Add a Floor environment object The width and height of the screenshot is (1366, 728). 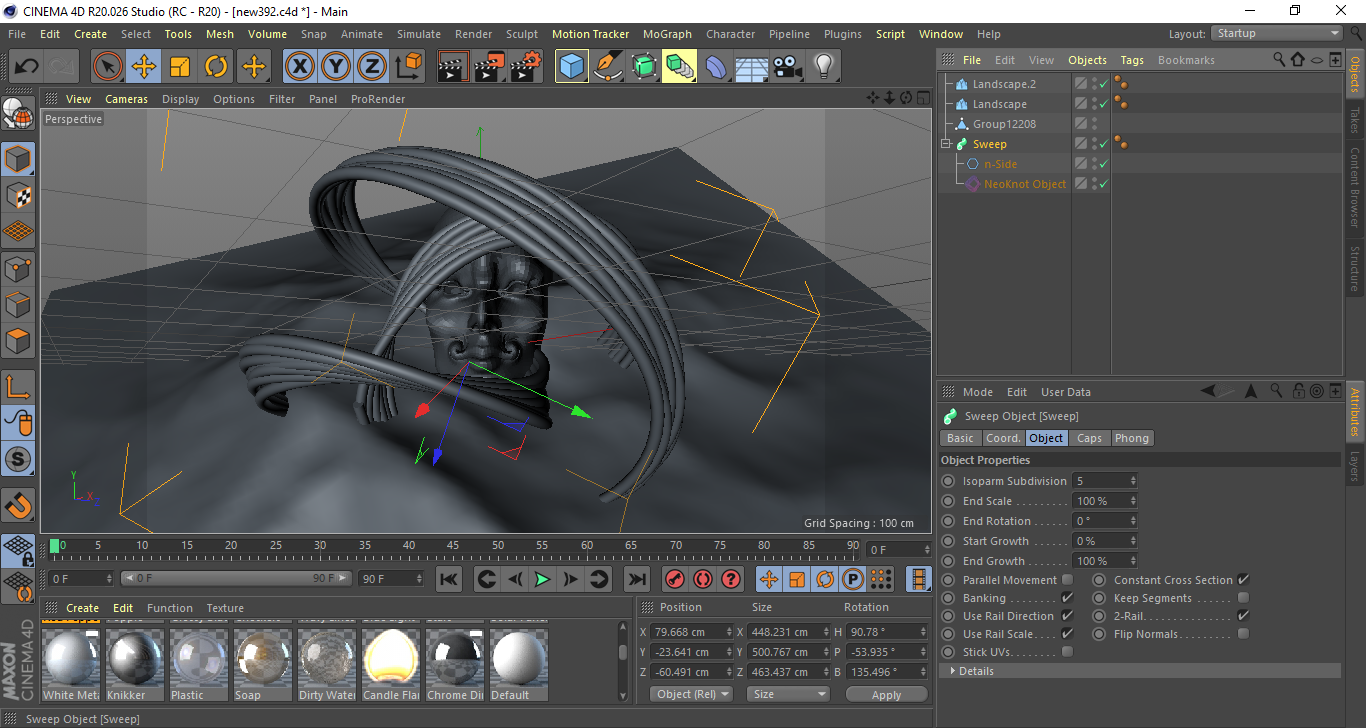pos(752,67)
